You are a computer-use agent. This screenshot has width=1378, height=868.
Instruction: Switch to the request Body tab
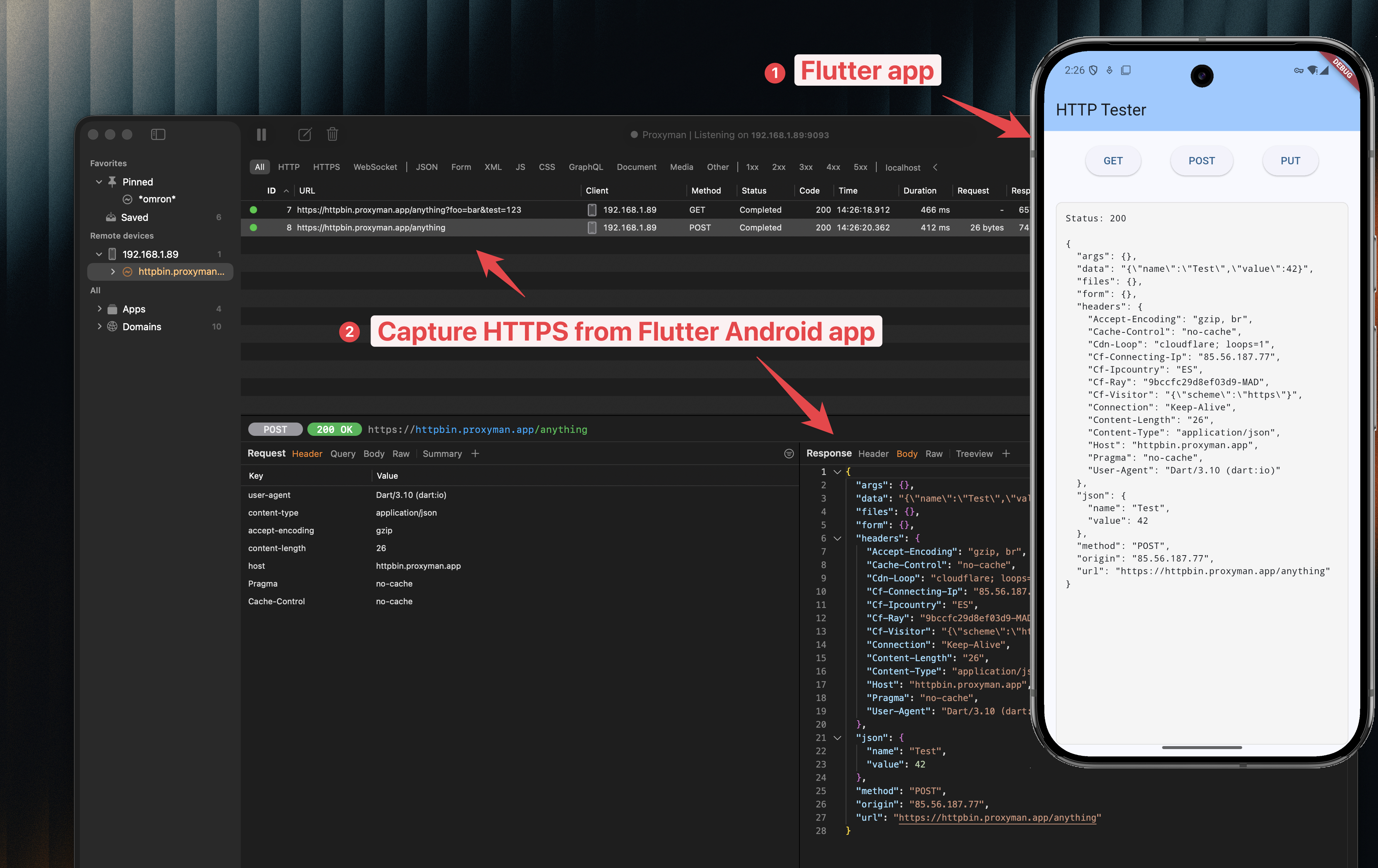point(374,454)
